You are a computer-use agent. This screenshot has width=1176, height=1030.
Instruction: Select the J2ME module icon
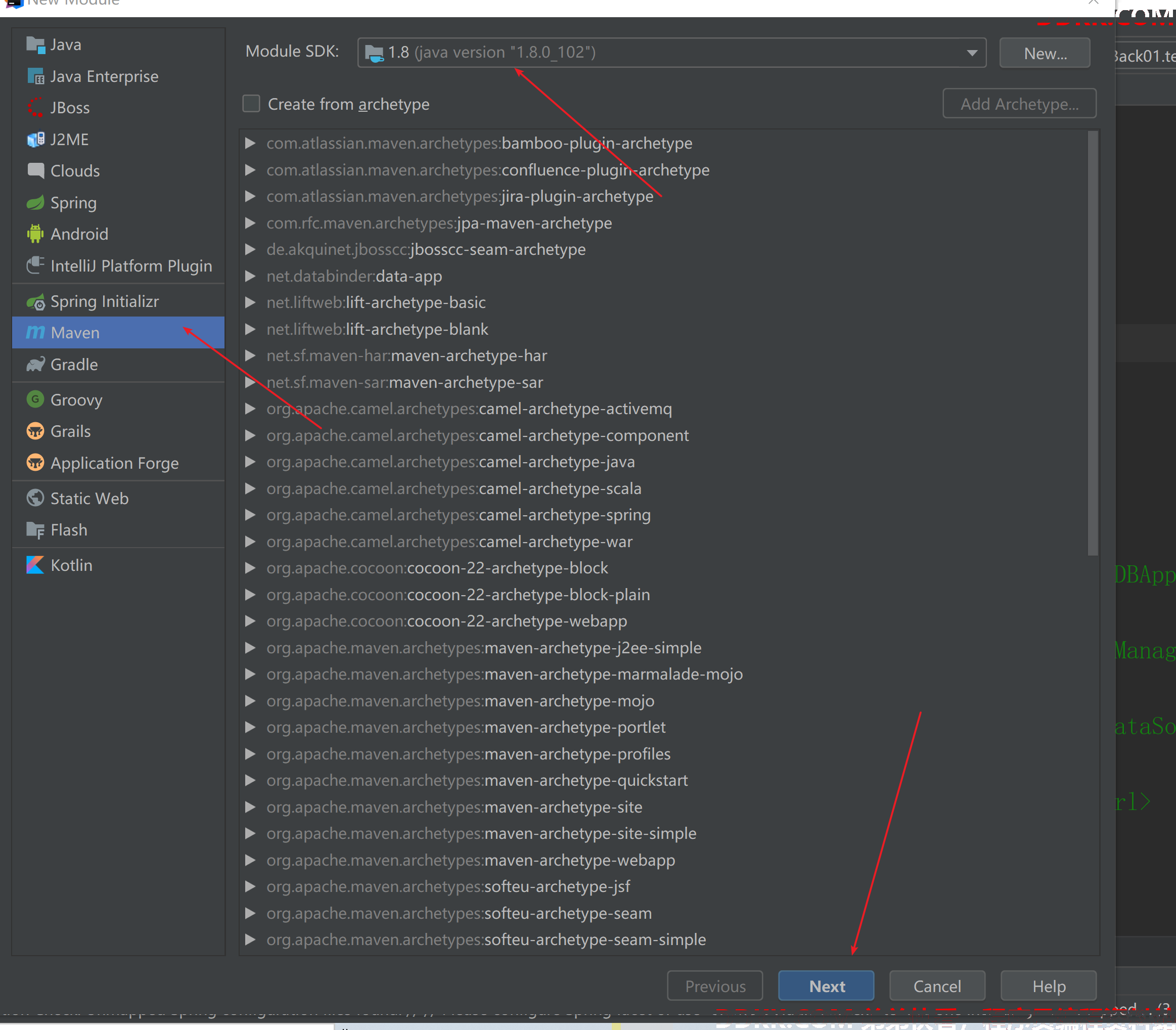(35, 140)
